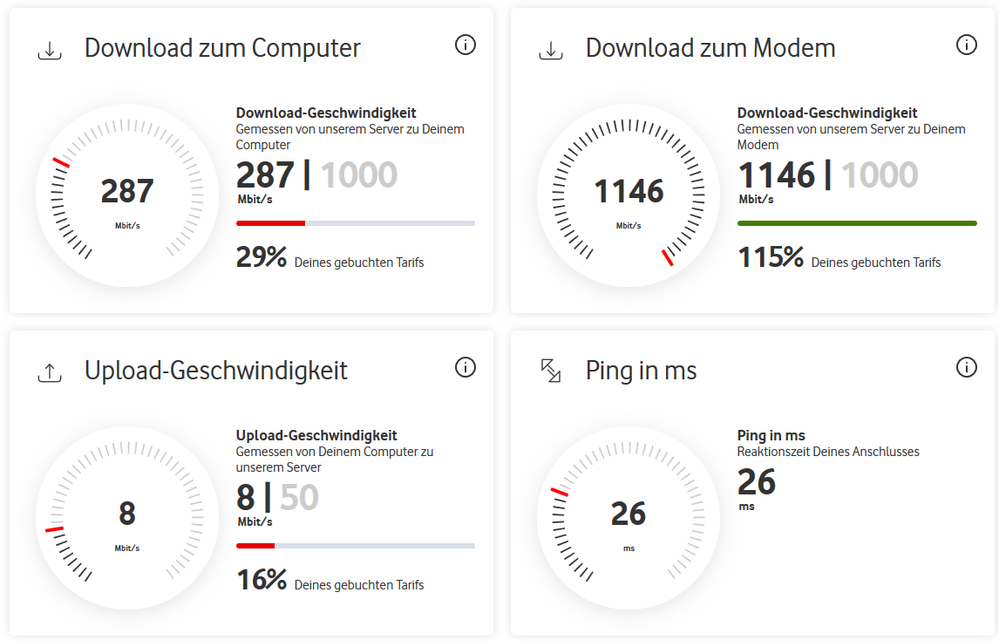Click the ping arrows icon beside Ping in ms
The image size is (999, 641).
(550, 370)
